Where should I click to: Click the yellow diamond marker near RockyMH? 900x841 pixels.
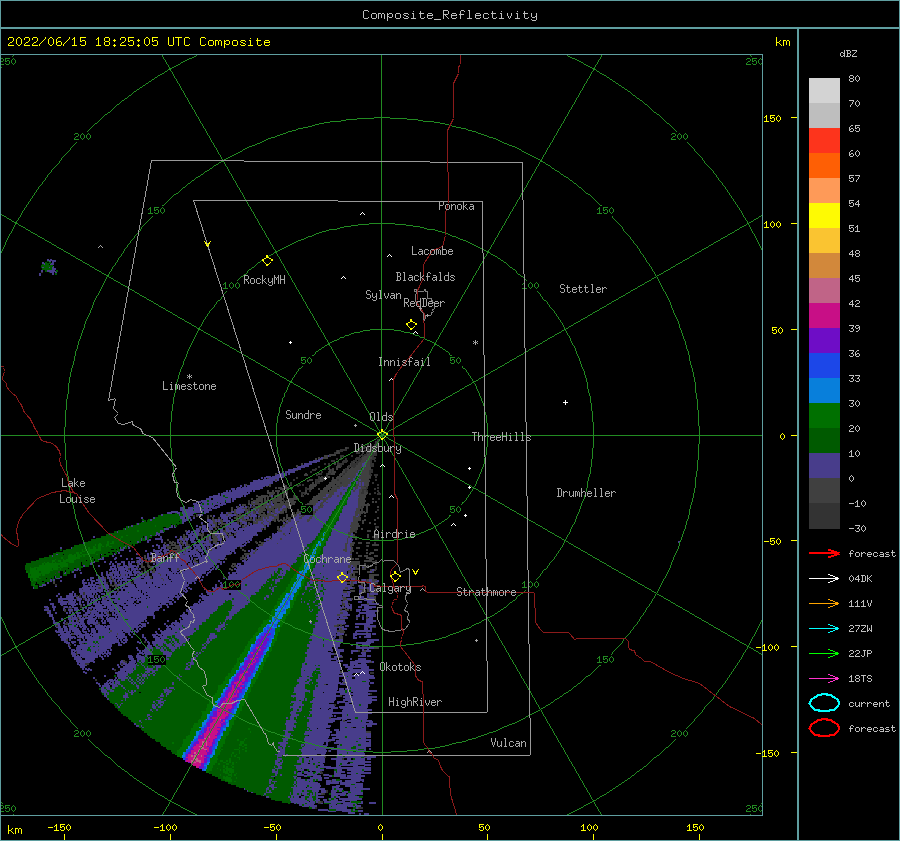267,261
